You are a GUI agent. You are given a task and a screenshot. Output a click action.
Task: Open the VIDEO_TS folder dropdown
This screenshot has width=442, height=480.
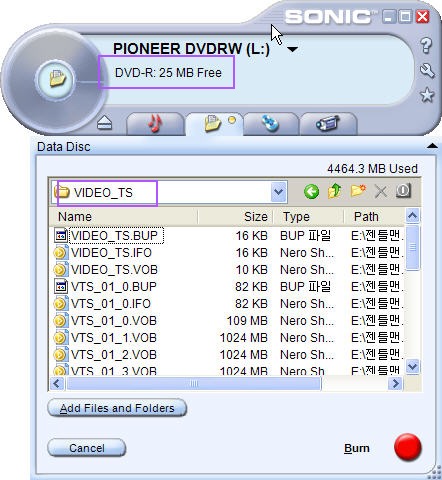(x=278, y=192)
